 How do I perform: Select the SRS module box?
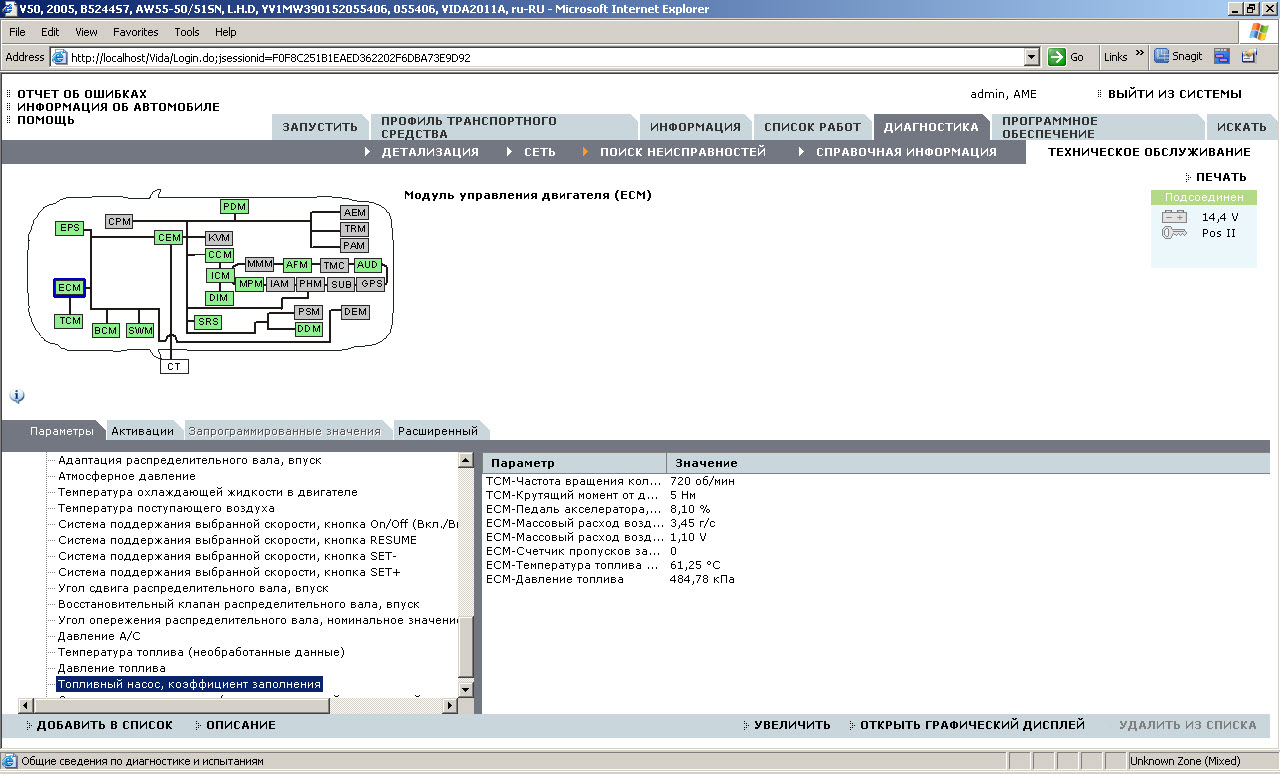(208, 322)
